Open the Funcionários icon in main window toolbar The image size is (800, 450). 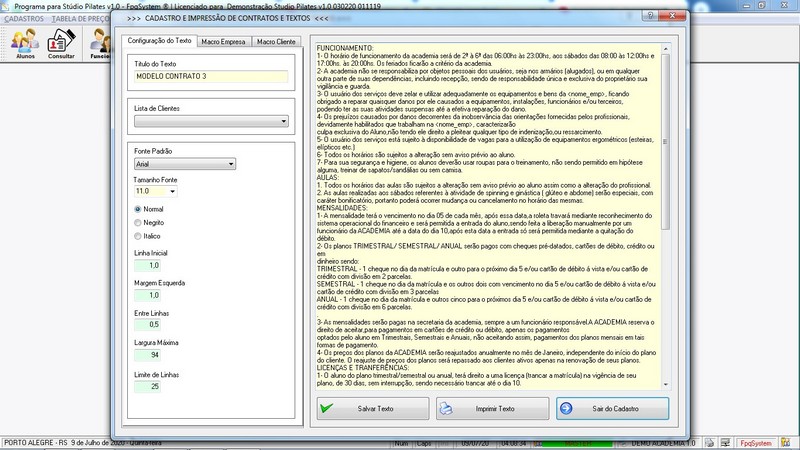pos(100,44)
